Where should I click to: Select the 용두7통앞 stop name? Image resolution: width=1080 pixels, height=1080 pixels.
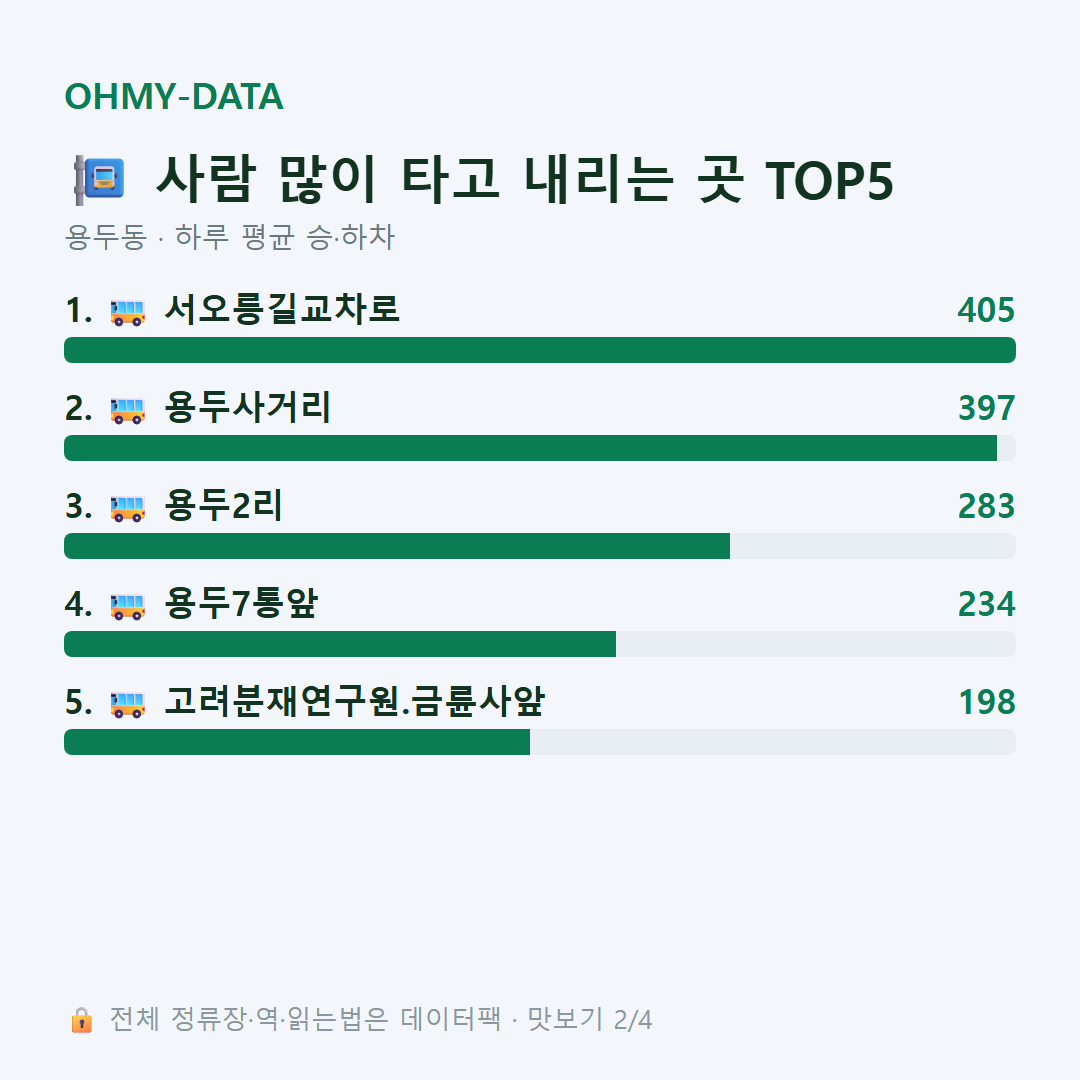241,603
